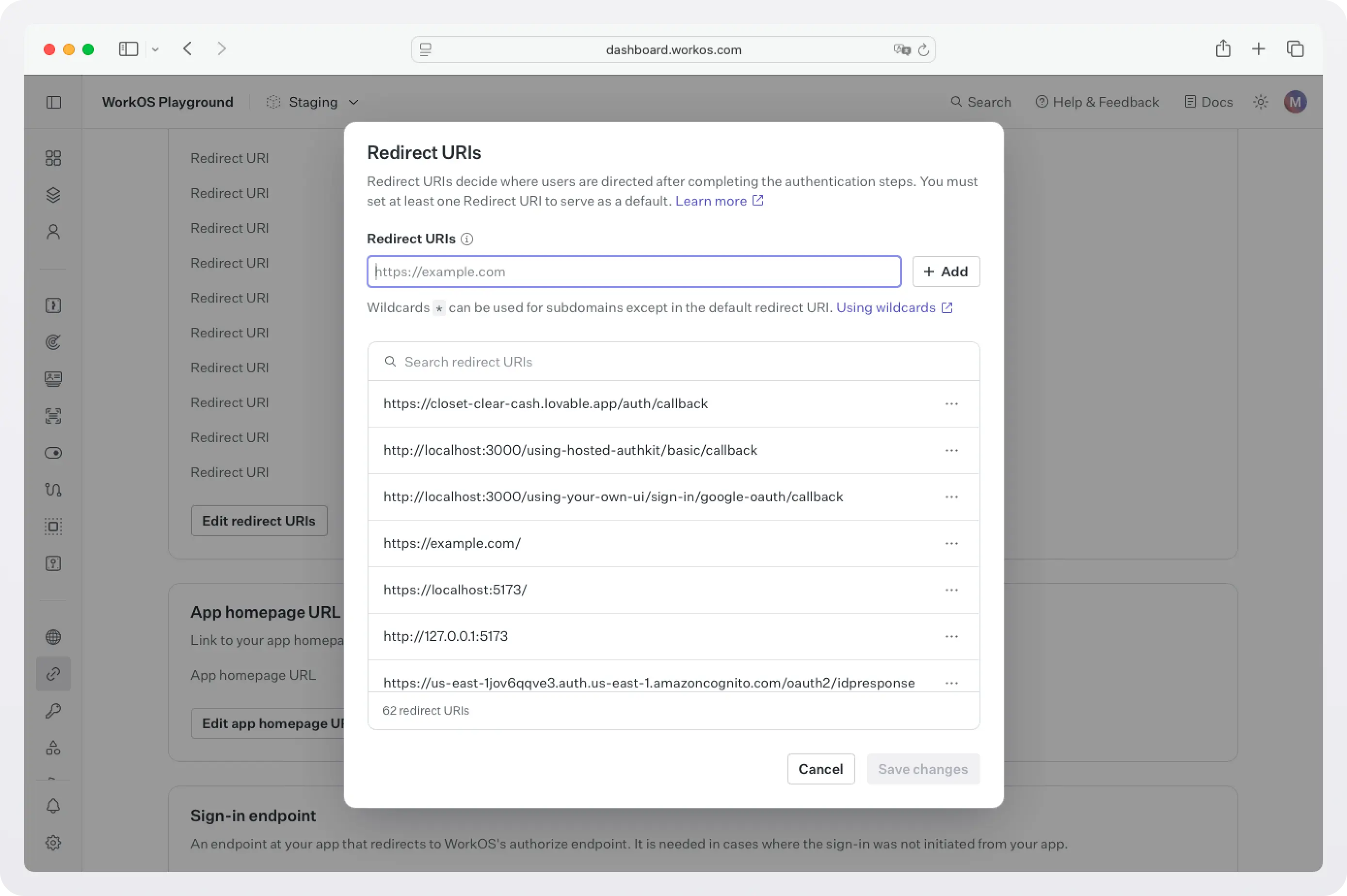Open the notifications bell in the sidebar
The height and width of the screenshot is (896, 1347).
[53, 806]
